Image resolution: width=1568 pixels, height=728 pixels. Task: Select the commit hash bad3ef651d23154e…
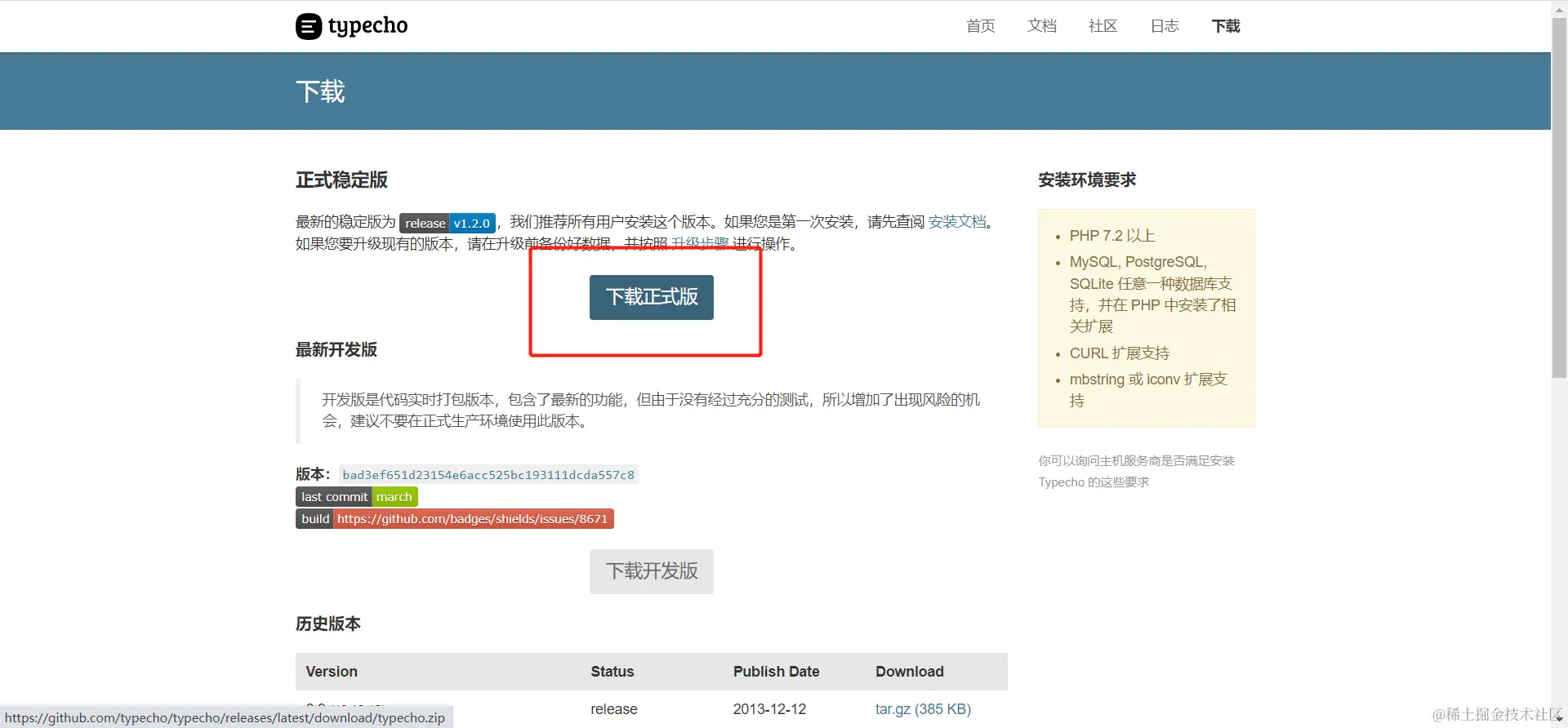(x=488, y=474)
